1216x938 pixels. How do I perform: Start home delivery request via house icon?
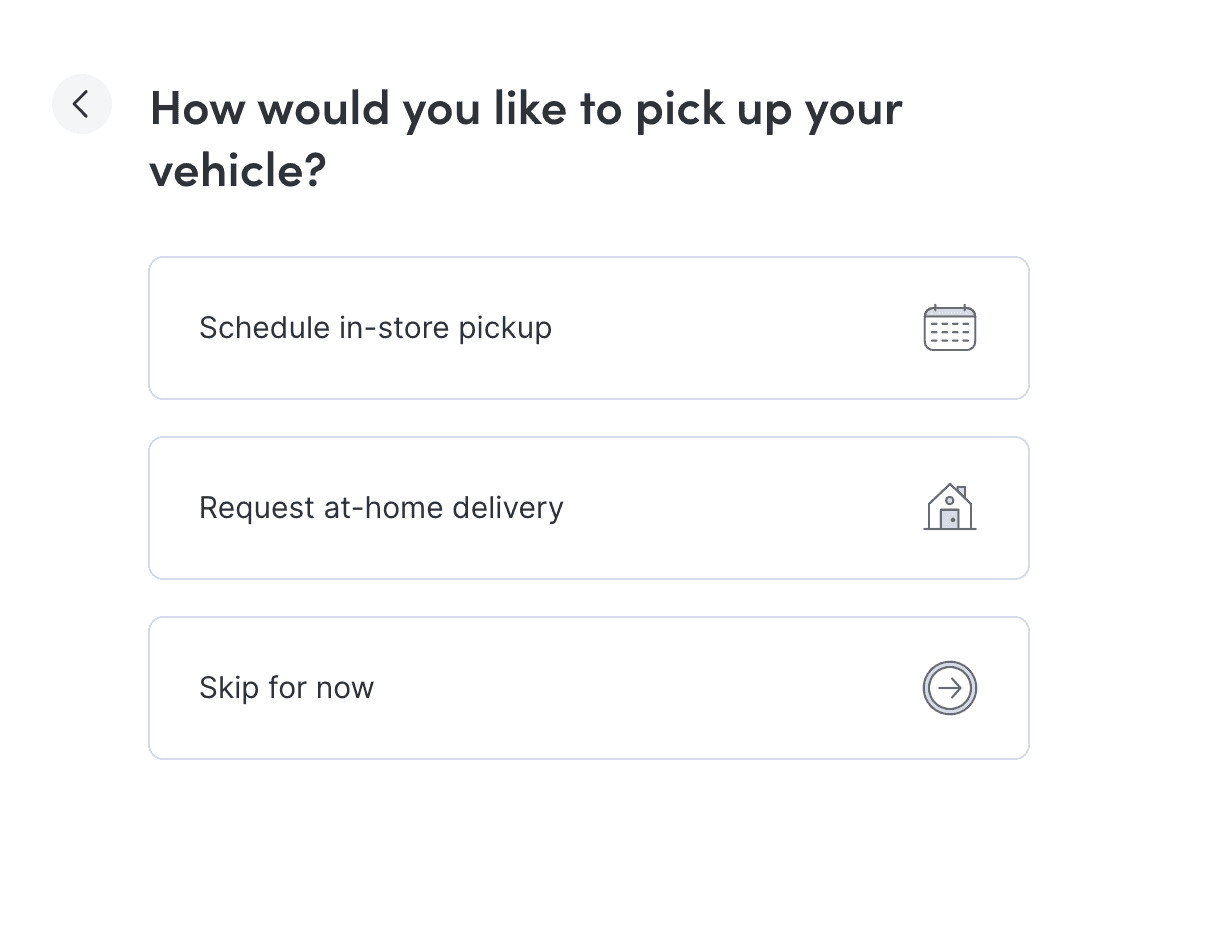949,507
